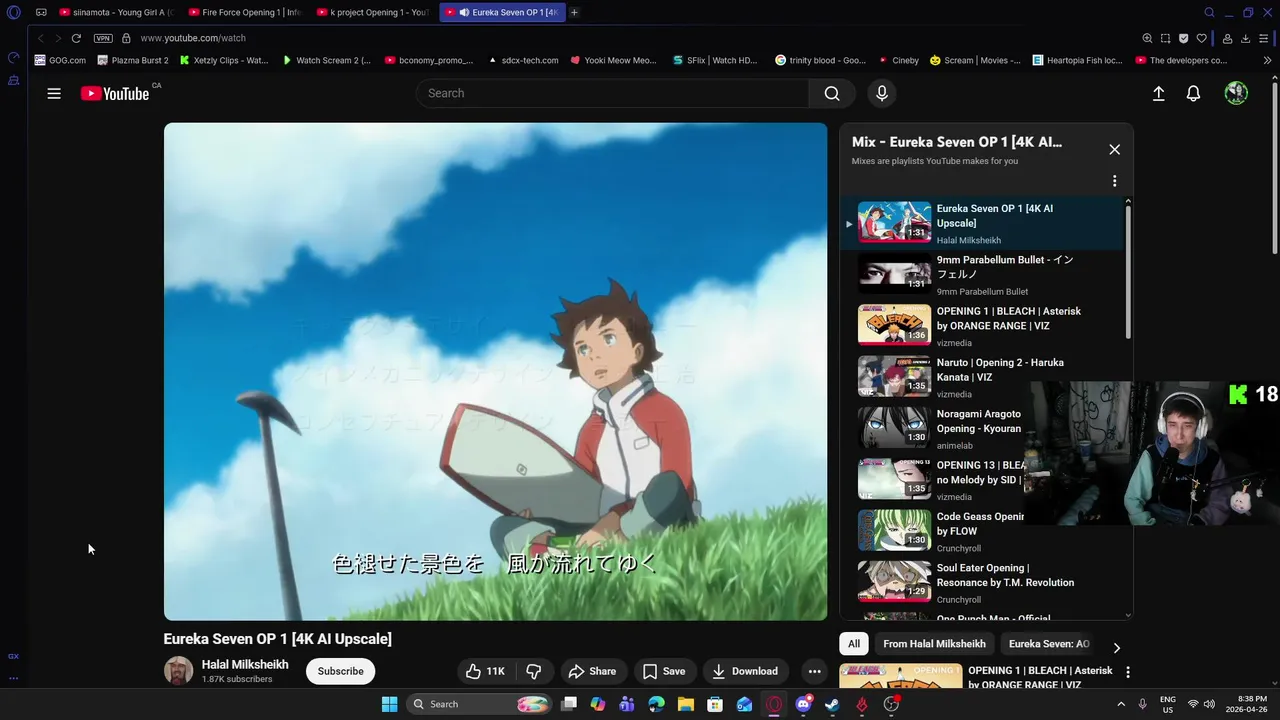The image size is (1280, 720).
Task: Open Opera easy setup menu
Action: [x=1265, y=38]
